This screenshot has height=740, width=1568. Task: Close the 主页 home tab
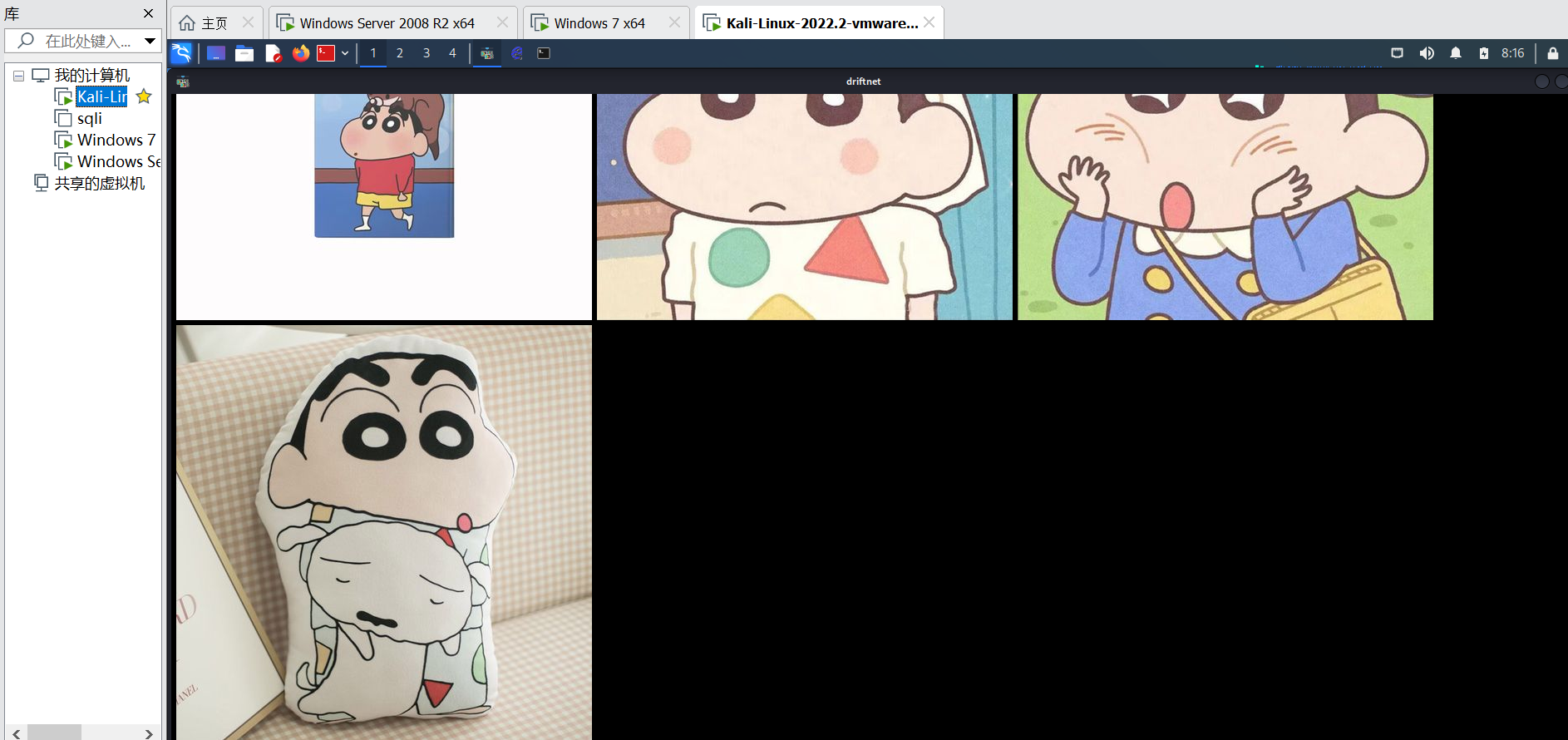pyautogui.click(x=248, y=22)
